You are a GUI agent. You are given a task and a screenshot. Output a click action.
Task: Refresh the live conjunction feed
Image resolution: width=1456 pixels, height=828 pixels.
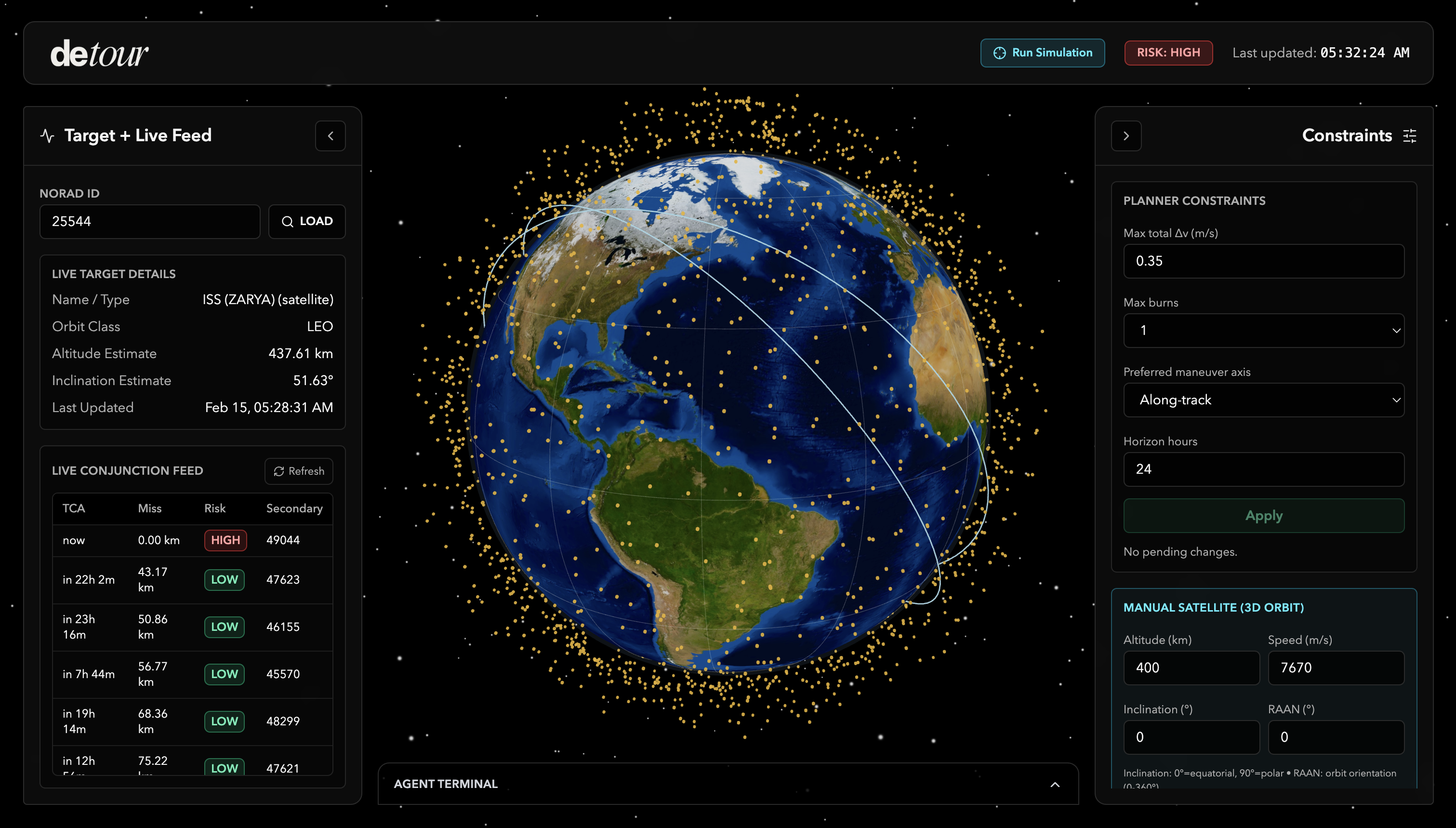click(298, 471)
